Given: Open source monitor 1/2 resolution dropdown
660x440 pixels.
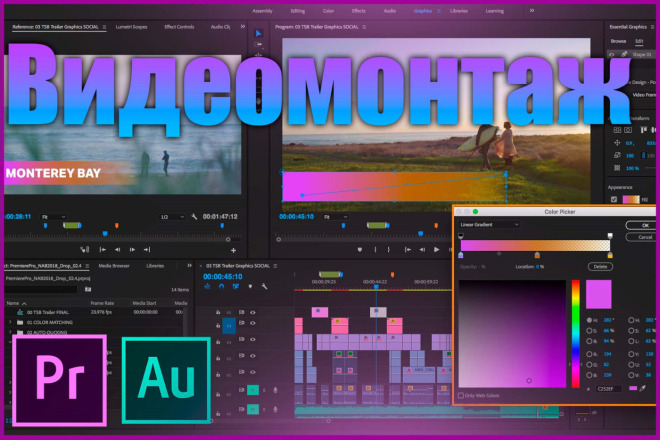Looking at the screenshot, I should [172, 217].
